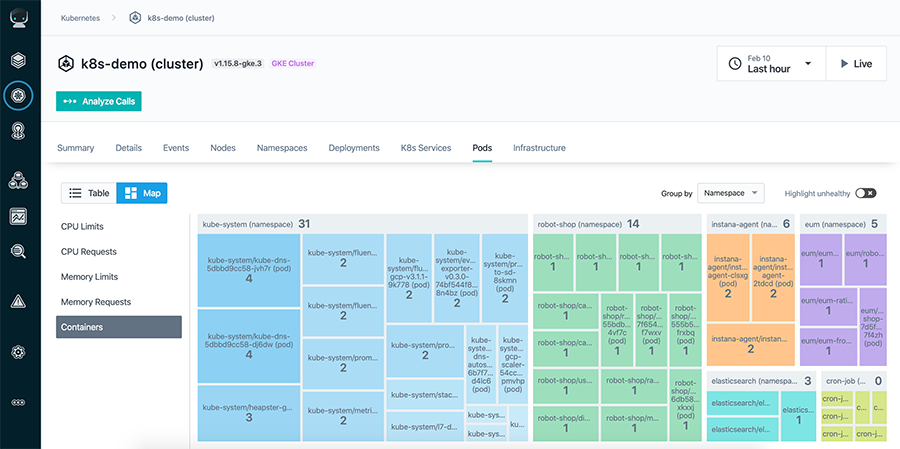This screenshot has width=900, height=449.
Task: Select the kube-system/stac pod tile
Action: (425, 394)
